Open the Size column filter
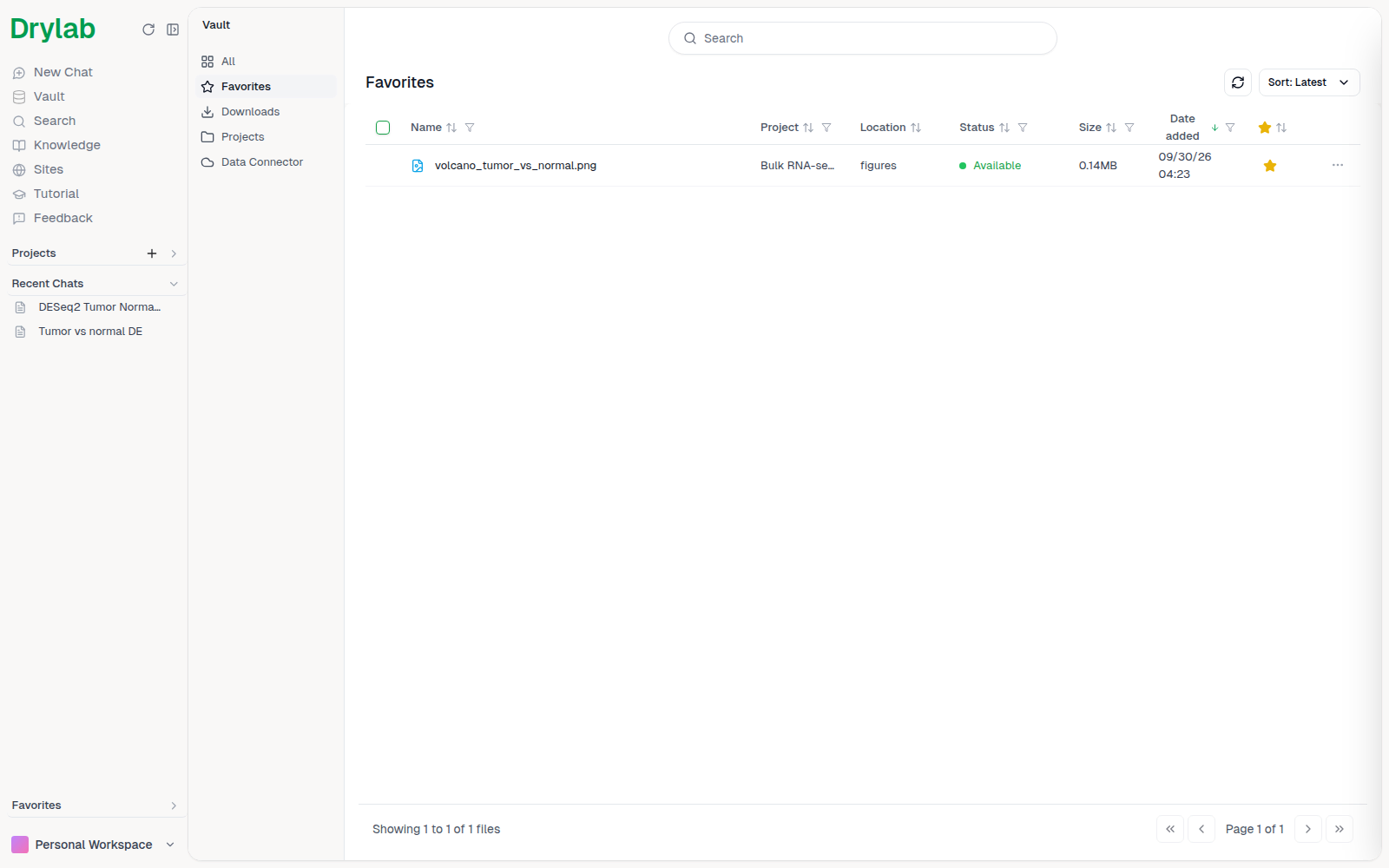 tap(1129, 128)
